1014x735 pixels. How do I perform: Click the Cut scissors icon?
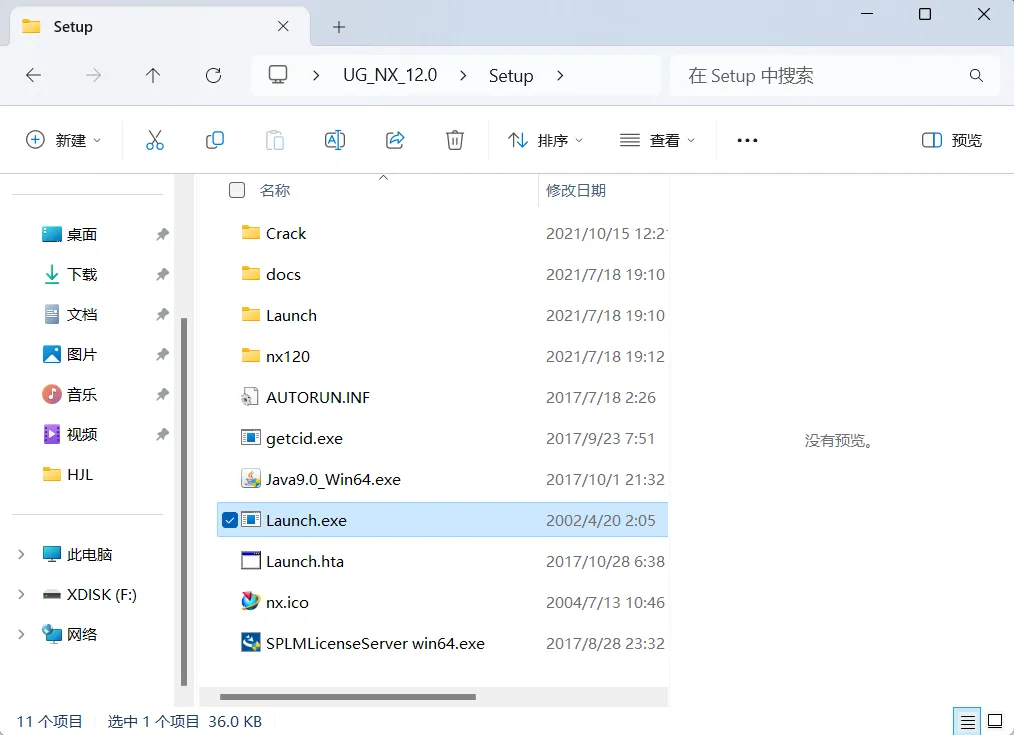(x=155, y=140)
